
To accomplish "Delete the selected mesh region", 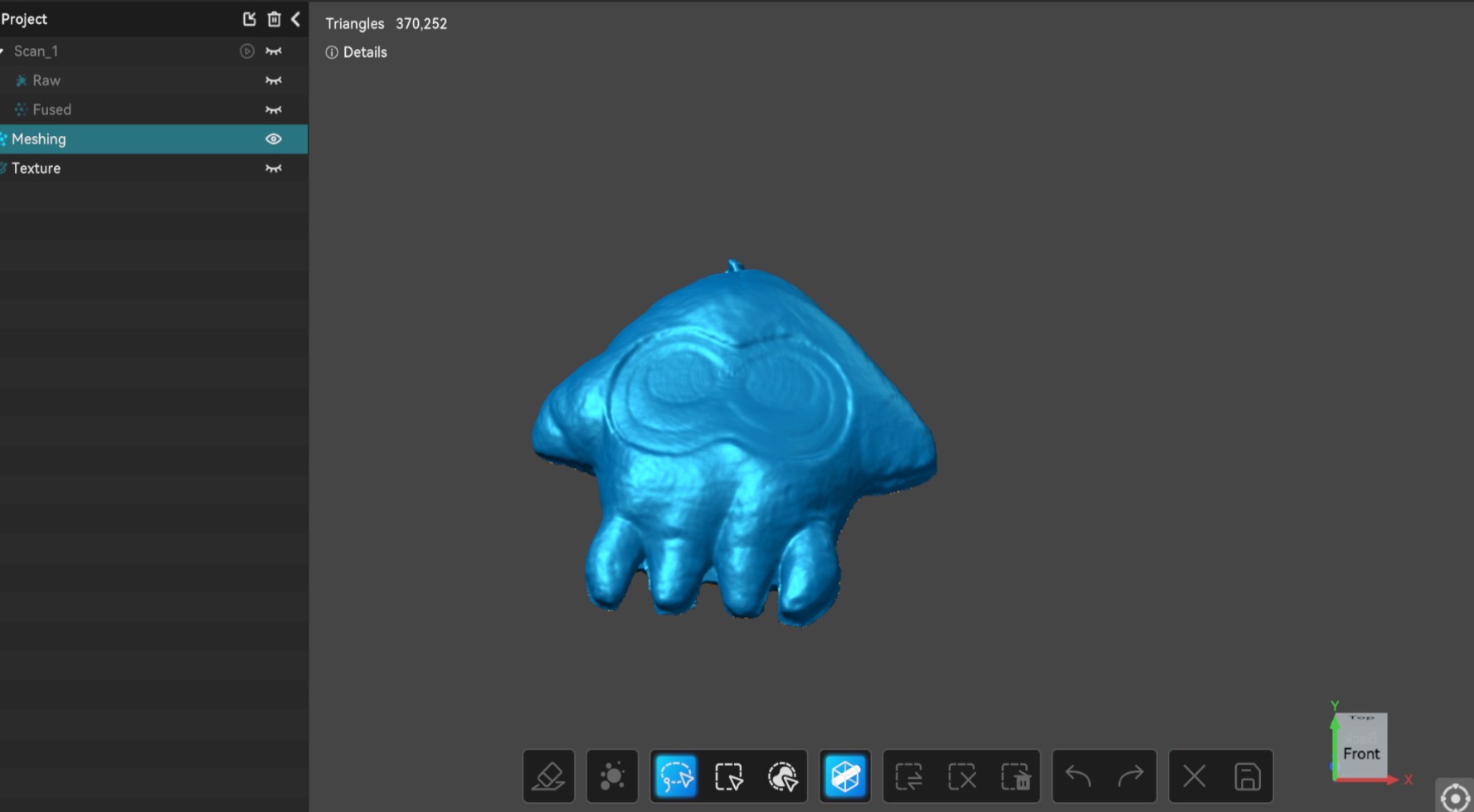I will [1015, 776].
